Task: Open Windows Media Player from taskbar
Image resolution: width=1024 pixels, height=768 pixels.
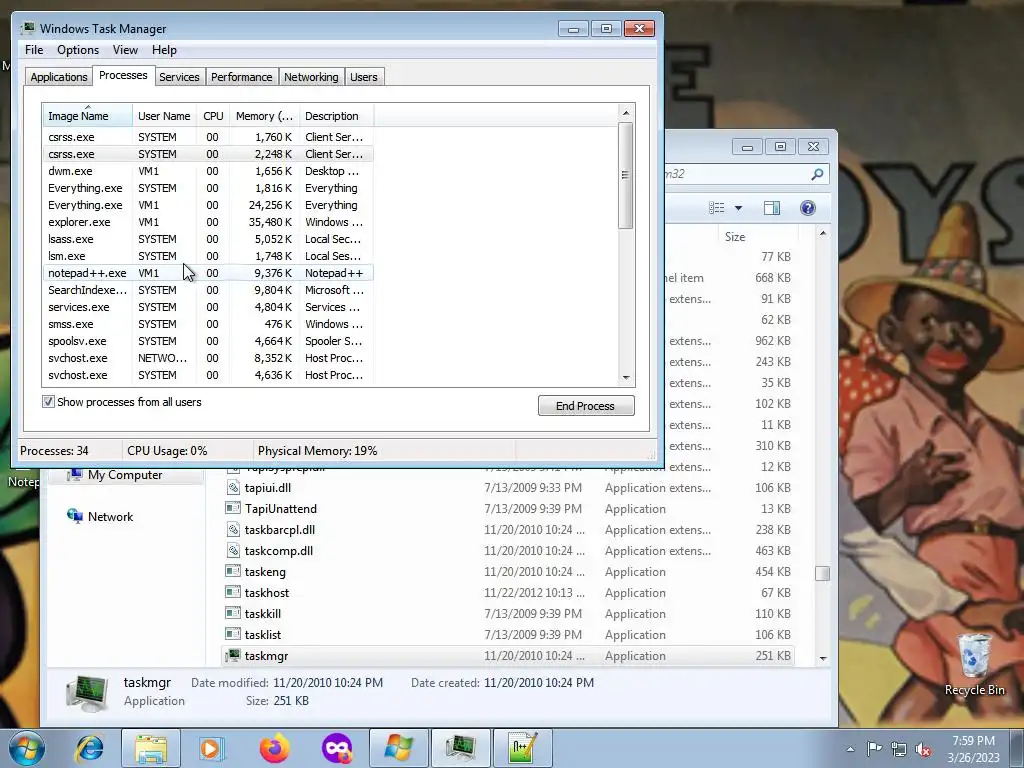Action: coord(211,748)
